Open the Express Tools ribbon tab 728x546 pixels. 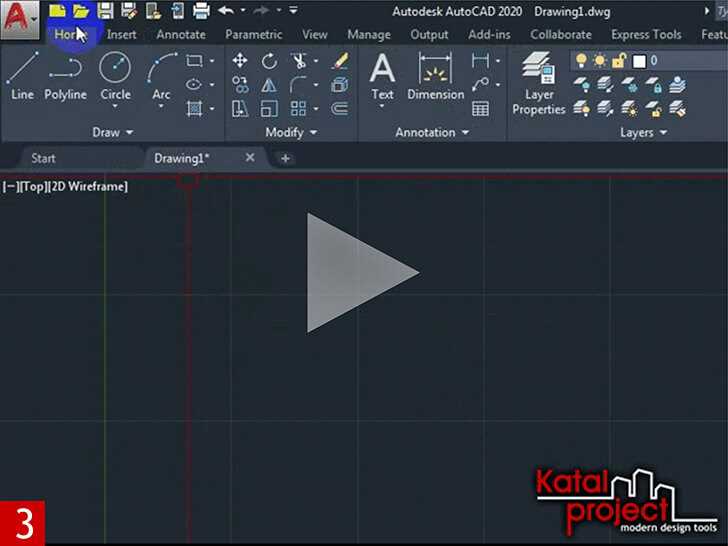(x=646, y=35)
